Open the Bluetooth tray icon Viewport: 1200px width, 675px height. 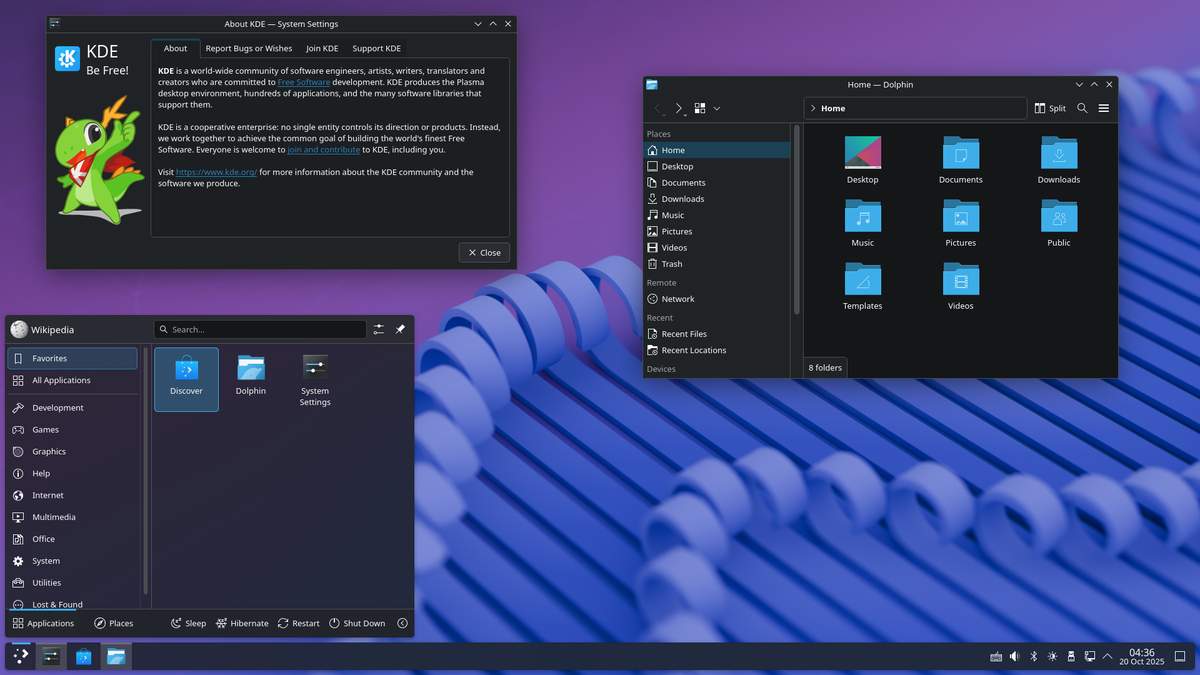click(x=1034, y=656)
